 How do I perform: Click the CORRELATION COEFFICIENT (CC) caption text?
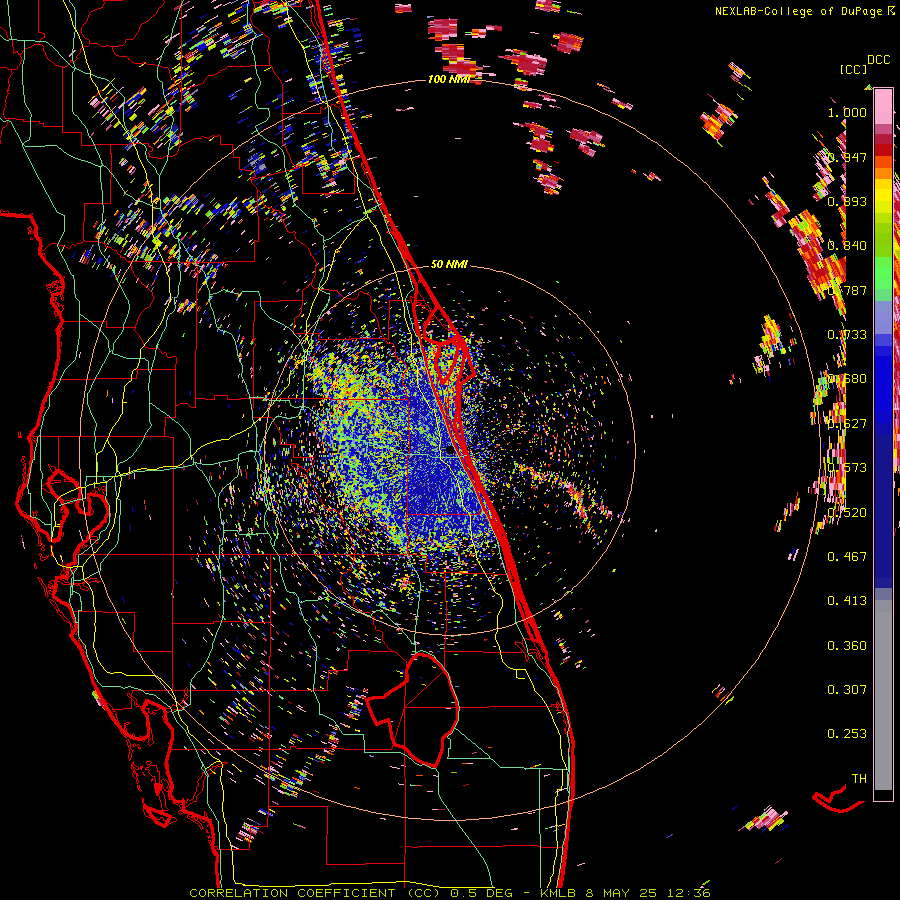(315, 893)
